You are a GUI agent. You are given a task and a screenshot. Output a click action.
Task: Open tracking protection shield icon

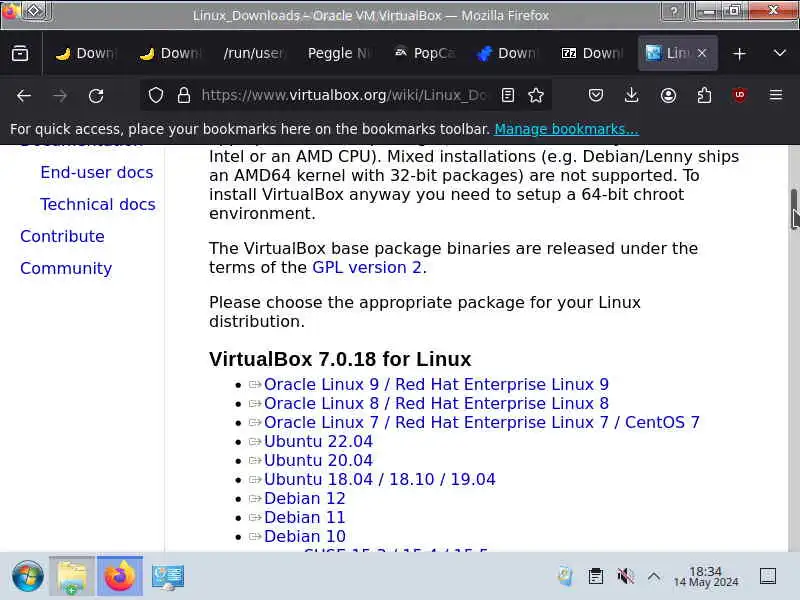(156, 95)
